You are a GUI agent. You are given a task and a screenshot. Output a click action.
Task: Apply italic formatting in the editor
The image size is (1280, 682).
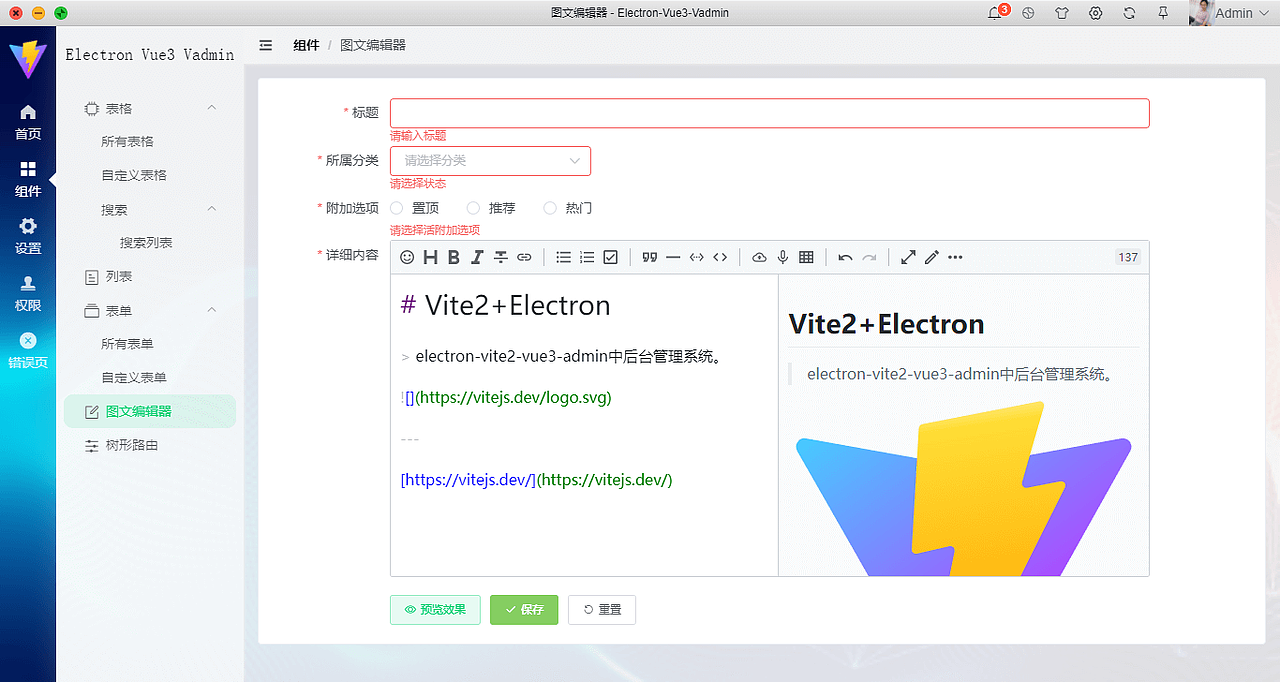(477, 257)
